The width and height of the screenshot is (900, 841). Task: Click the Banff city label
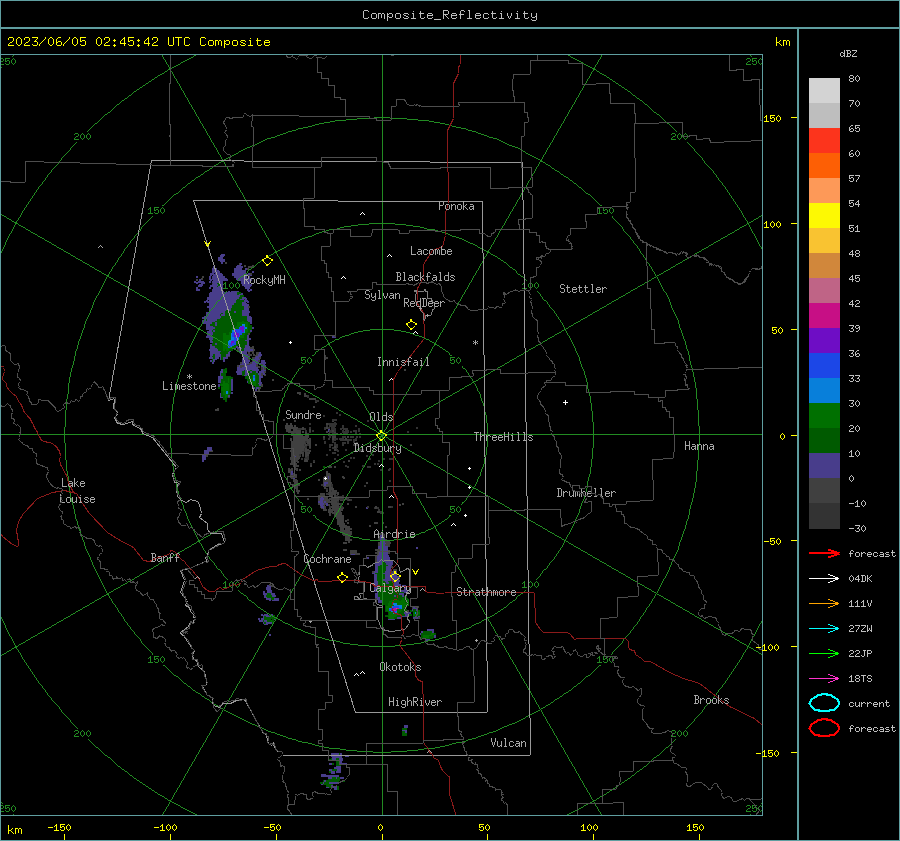pos(165,557)
